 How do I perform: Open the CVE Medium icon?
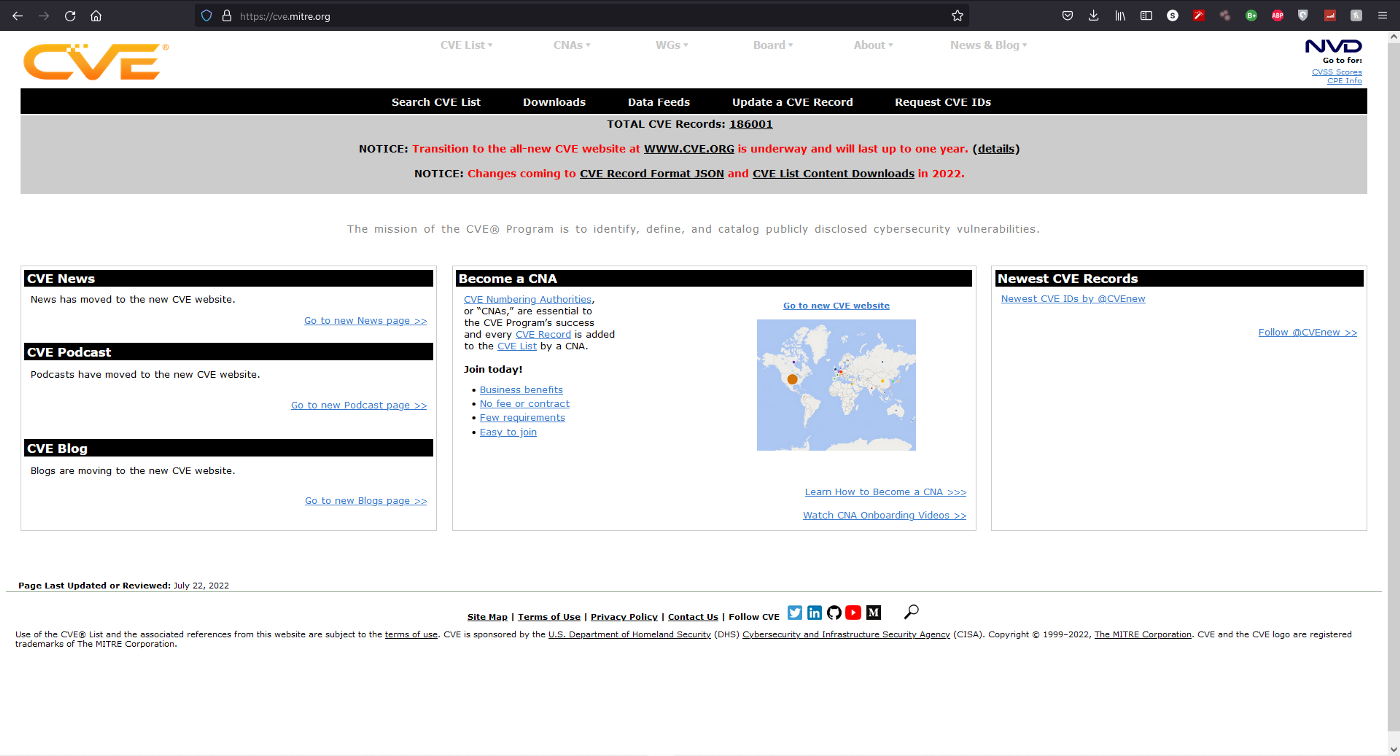click(x=873, y=613)
